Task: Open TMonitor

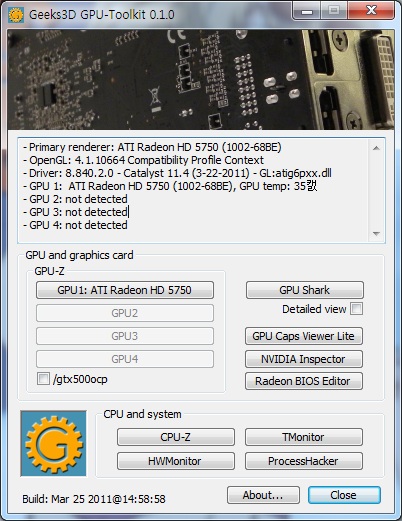Action: pos(304,437)
